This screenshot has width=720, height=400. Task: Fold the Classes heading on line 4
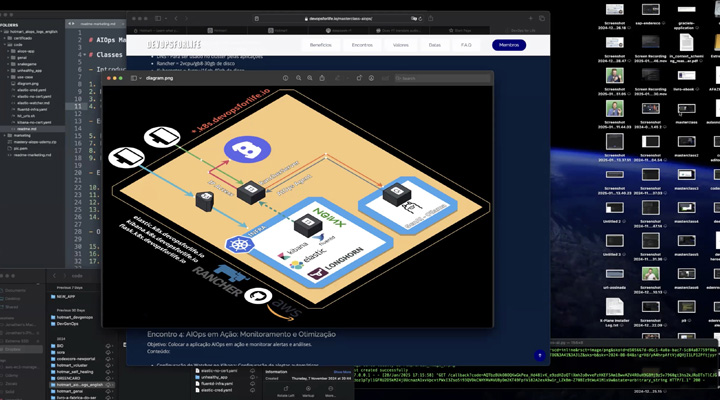coord(85,55)
